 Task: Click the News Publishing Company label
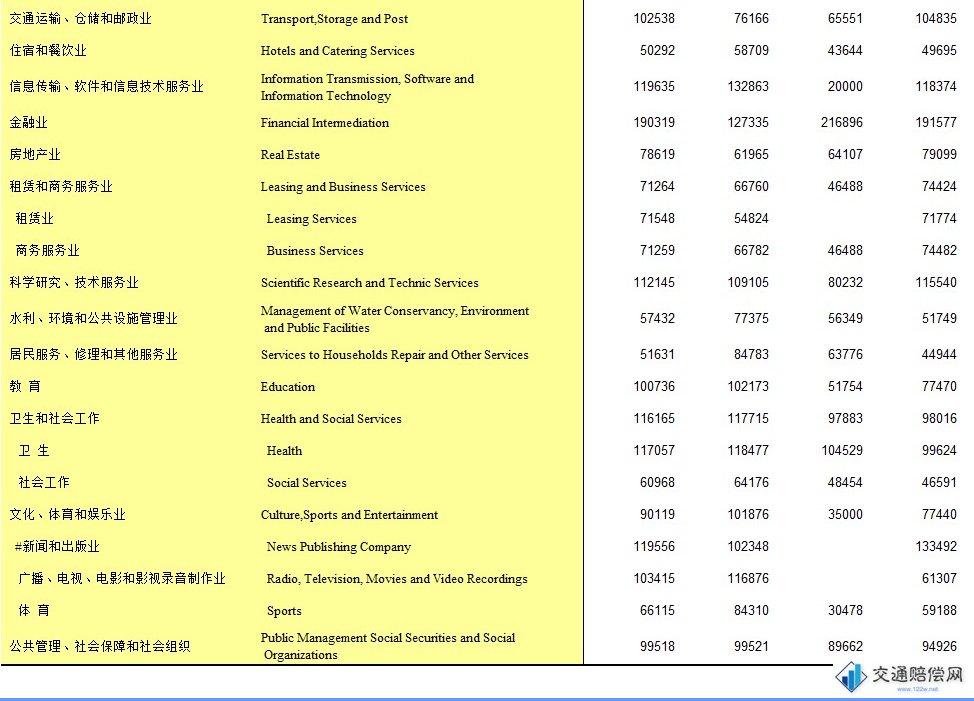339,546
